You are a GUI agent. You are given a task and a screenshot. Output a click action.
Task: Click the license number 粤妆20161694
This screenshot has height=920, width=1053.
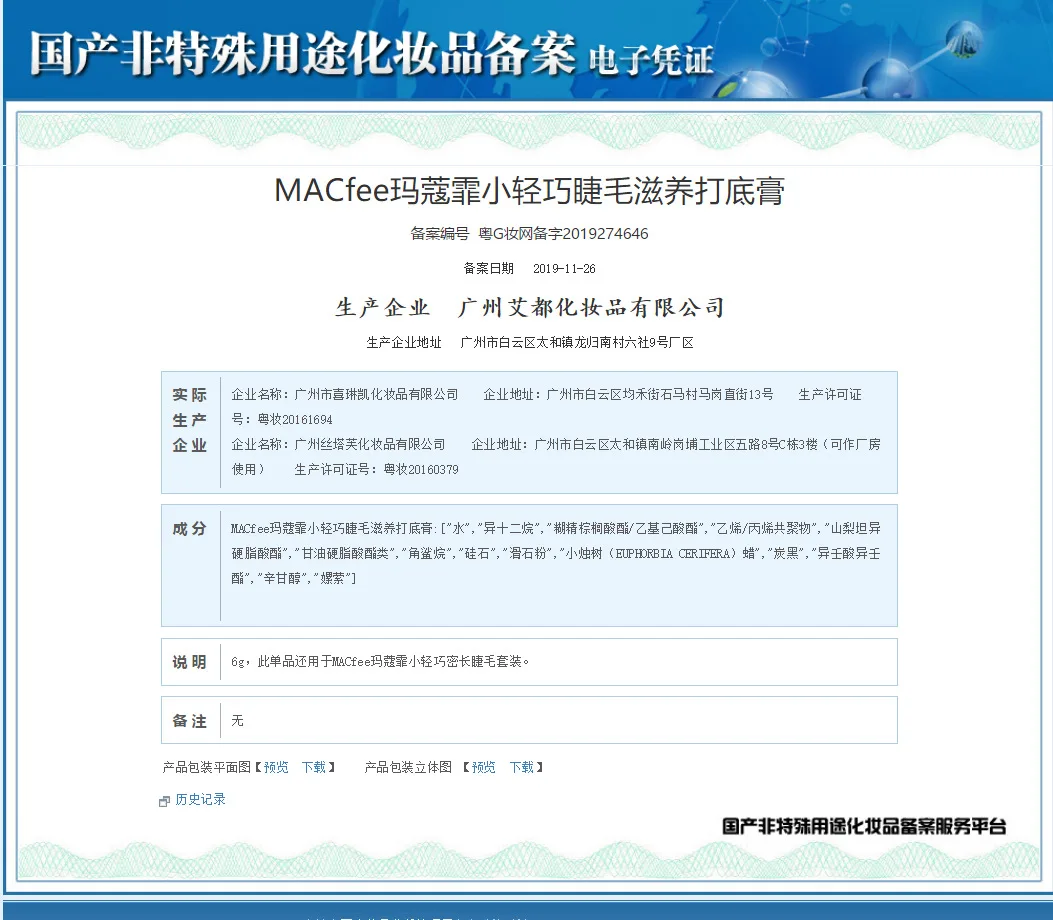(x=295, y=420)
